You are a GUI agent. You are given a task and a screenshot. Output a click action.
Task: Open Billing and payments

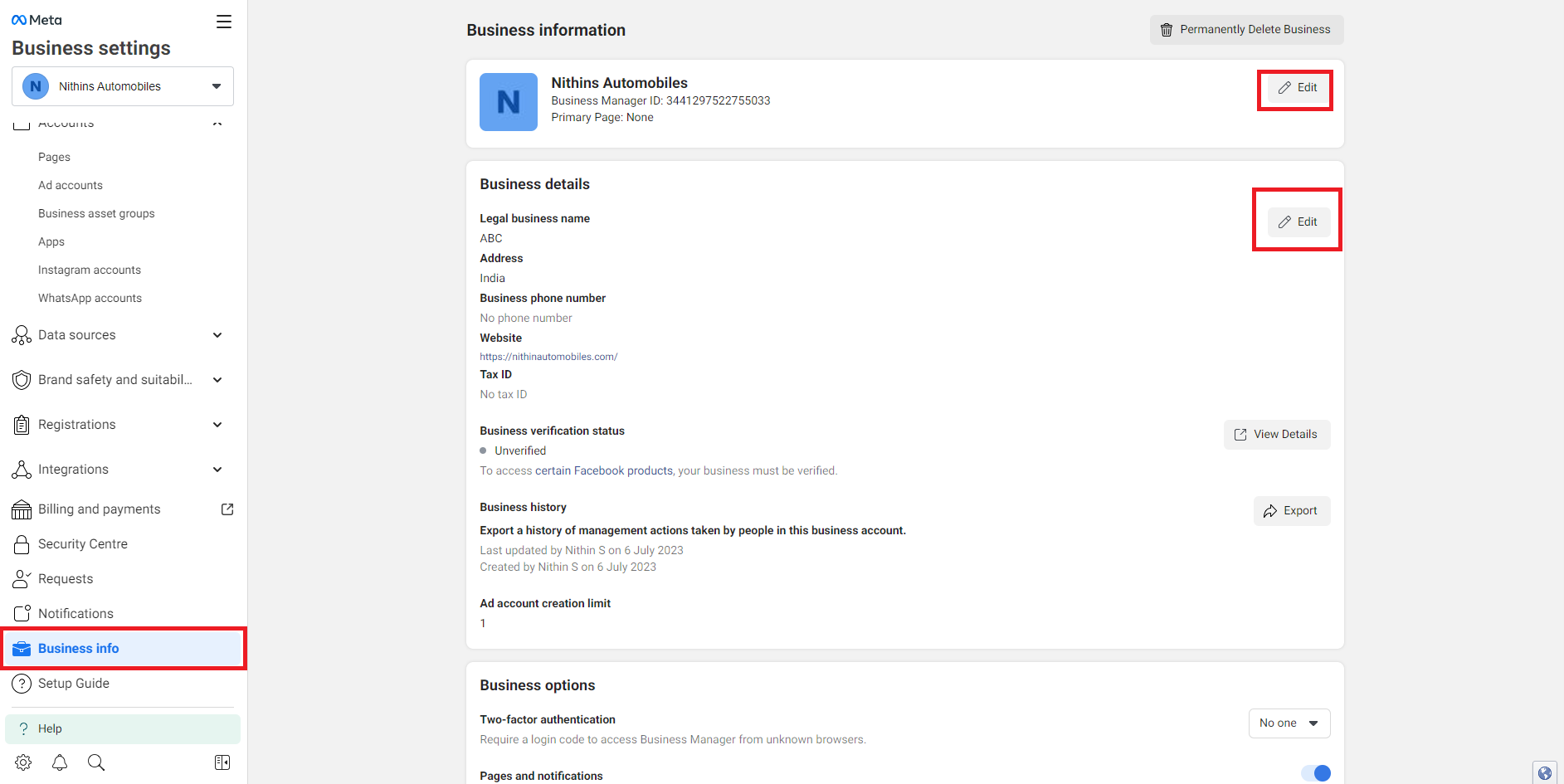pyautogui.click(x=100, y=509)
